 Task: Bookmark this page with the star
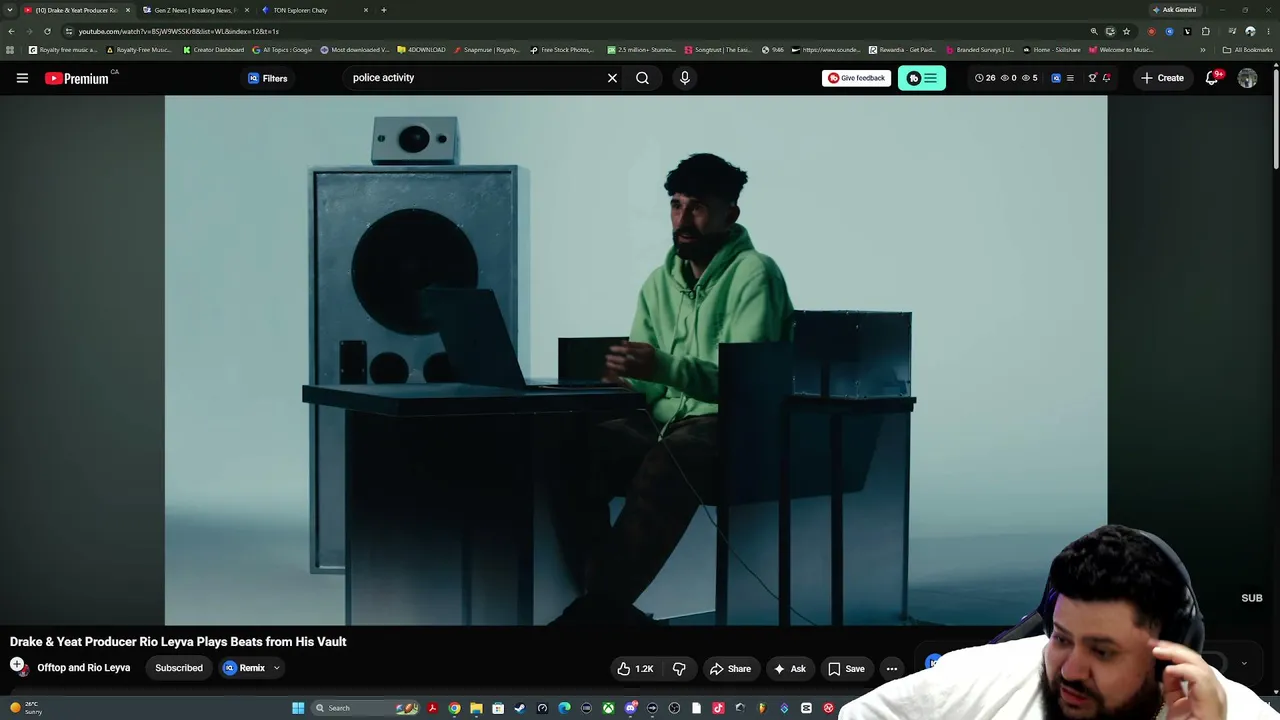[x=1126, y=31]
